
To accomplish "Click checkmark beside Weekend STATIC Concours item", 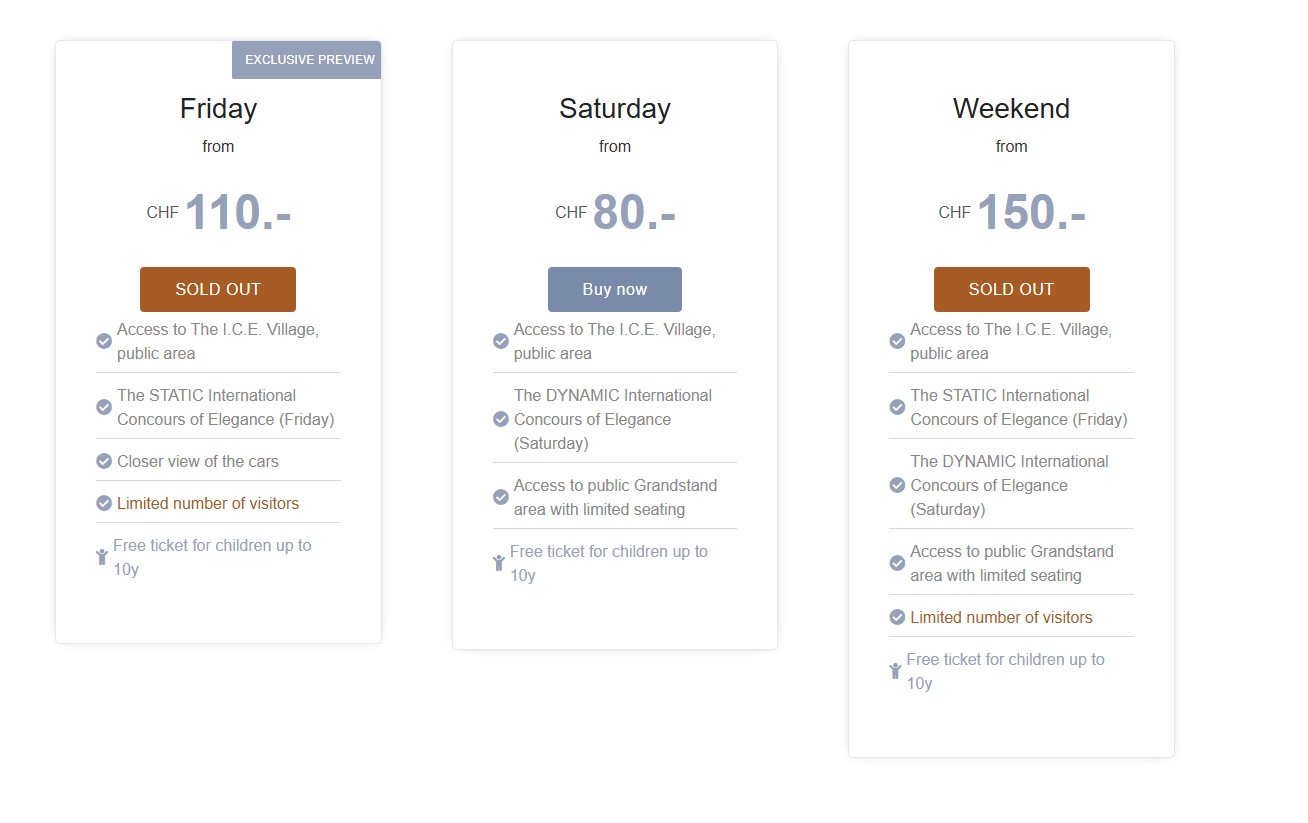I will 897,407.
